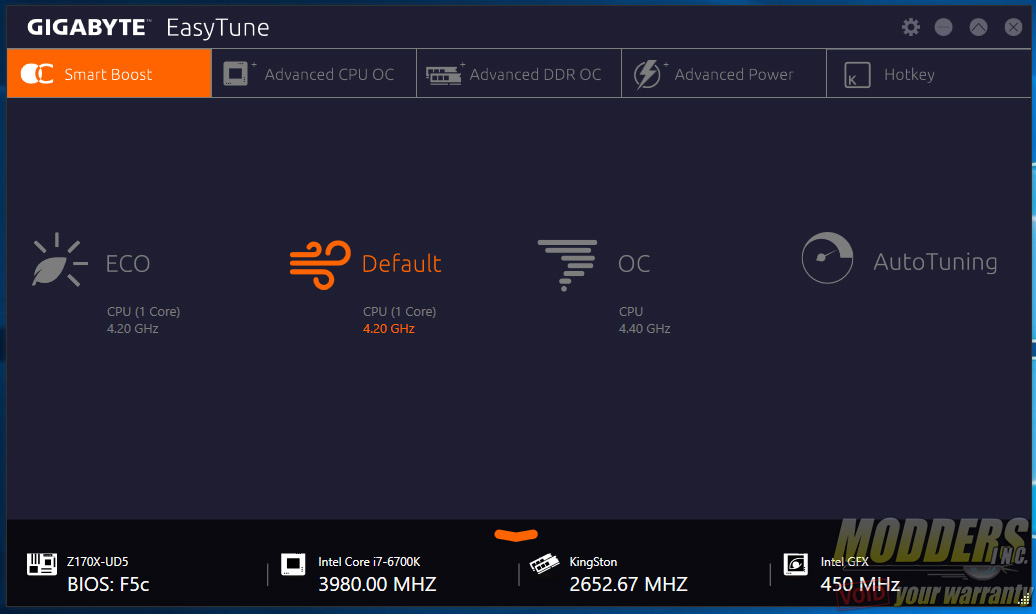
Task: Click the round dash button beside the gear
Action: pyautogui.click(x=944, y=27)
